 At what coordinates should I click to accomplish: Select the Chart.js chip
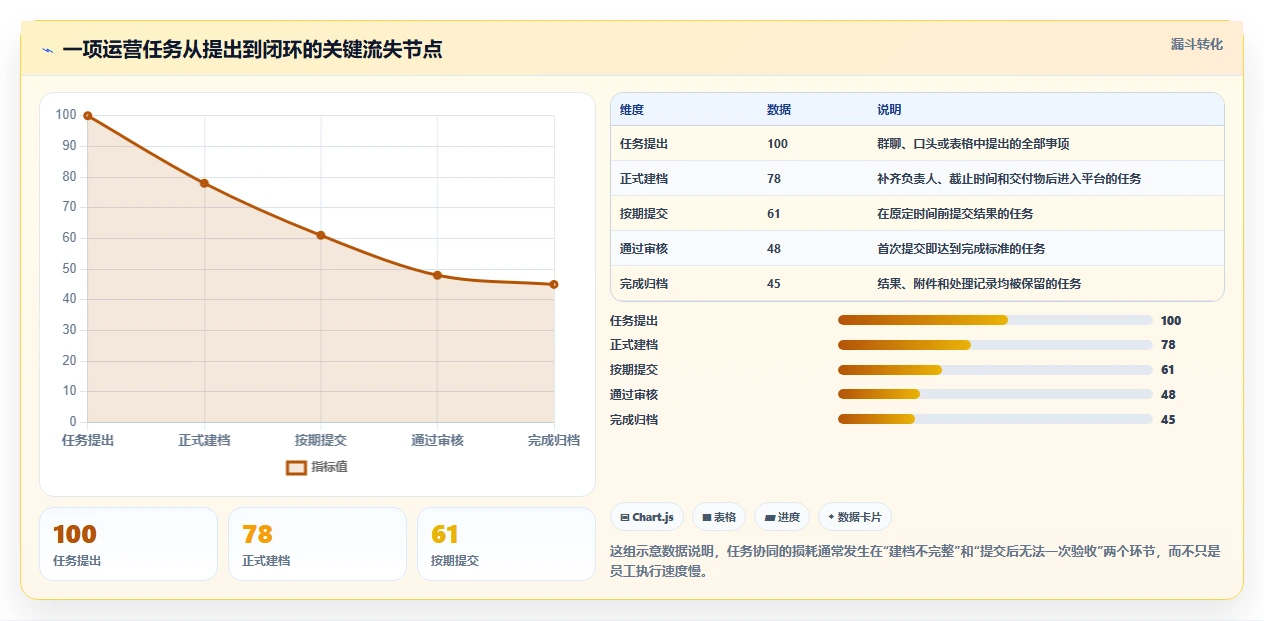(647, 517)
